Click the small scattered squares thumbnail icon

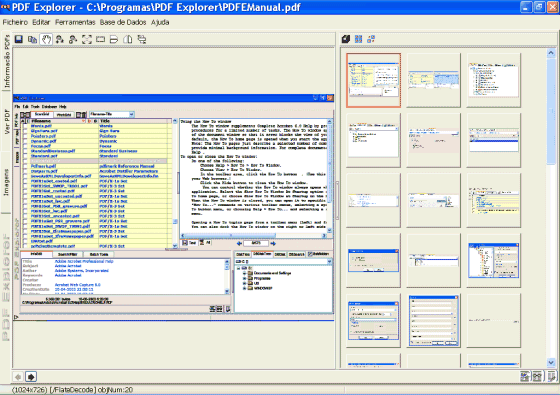point(371,39)
